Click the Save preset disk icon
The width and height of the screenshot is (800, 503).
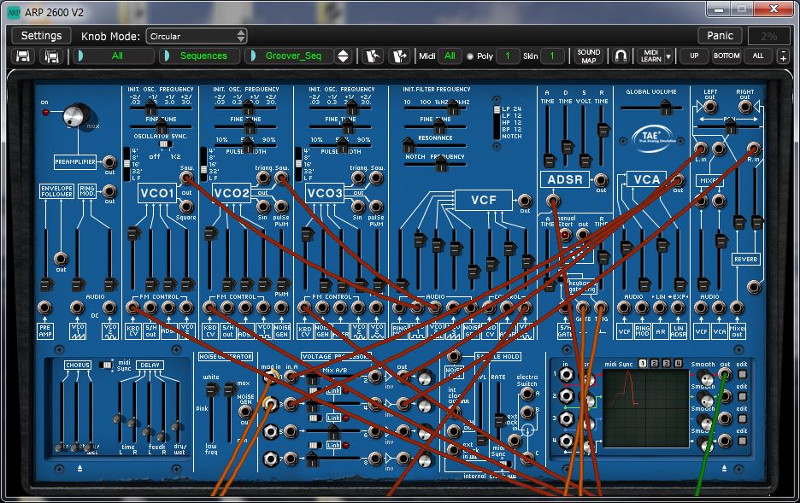click(22, 56)
